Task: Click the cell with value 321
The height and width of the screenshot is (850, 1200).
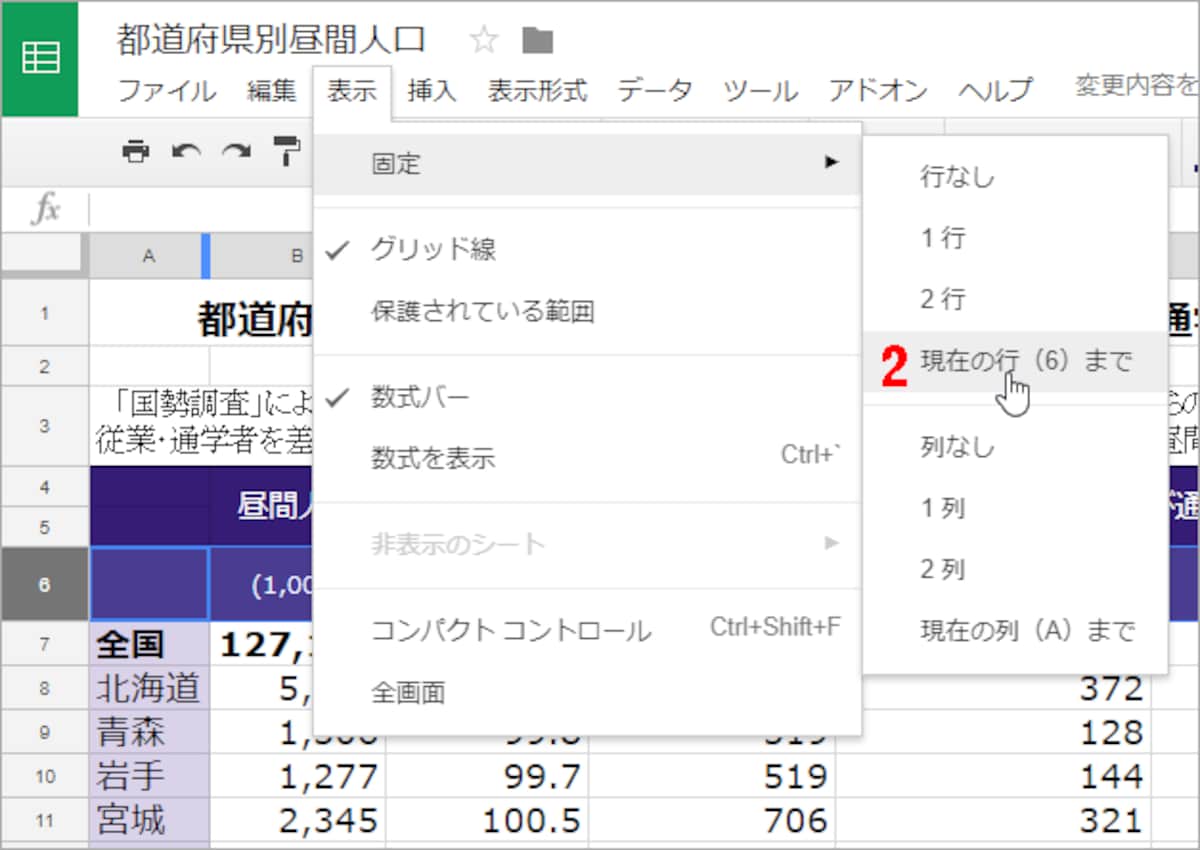Action: pos(993,821)
